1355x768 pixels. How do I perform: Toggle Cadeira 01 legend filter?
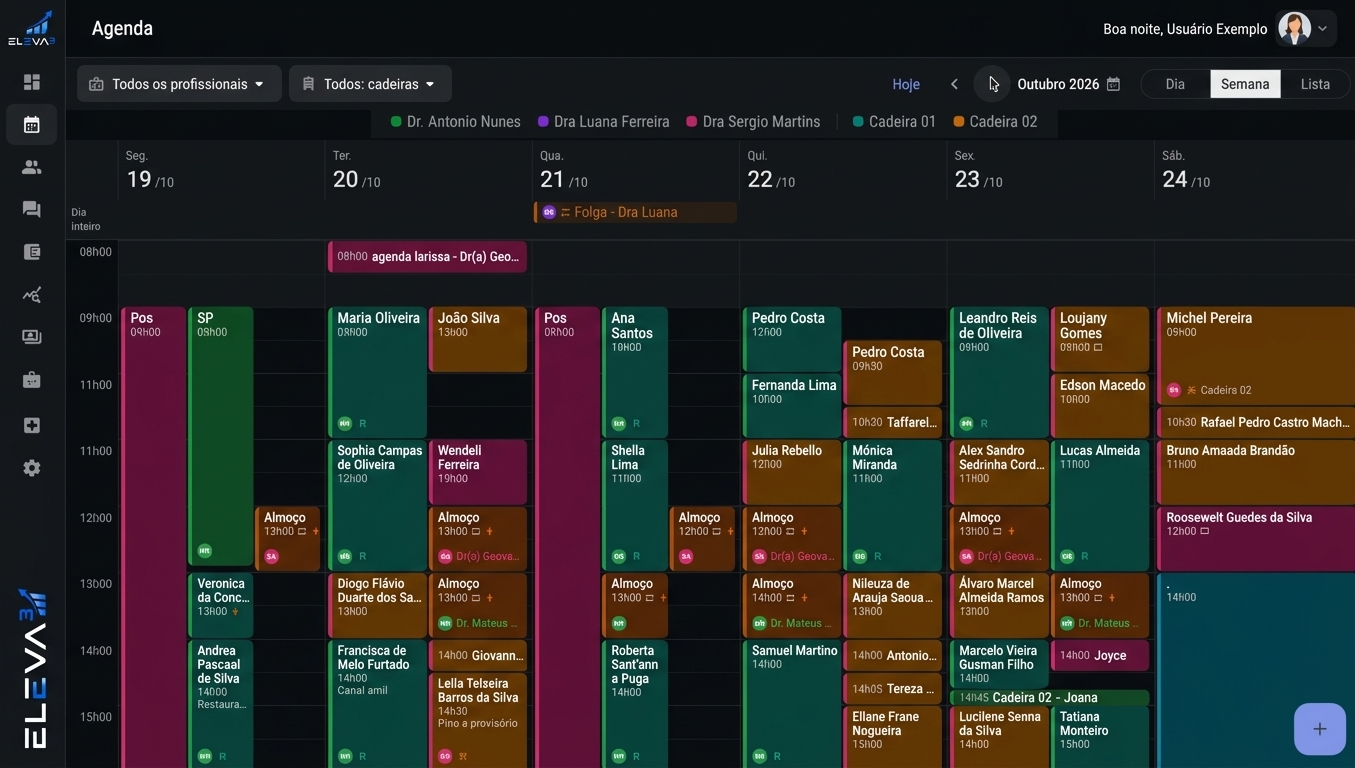[895, 122]
